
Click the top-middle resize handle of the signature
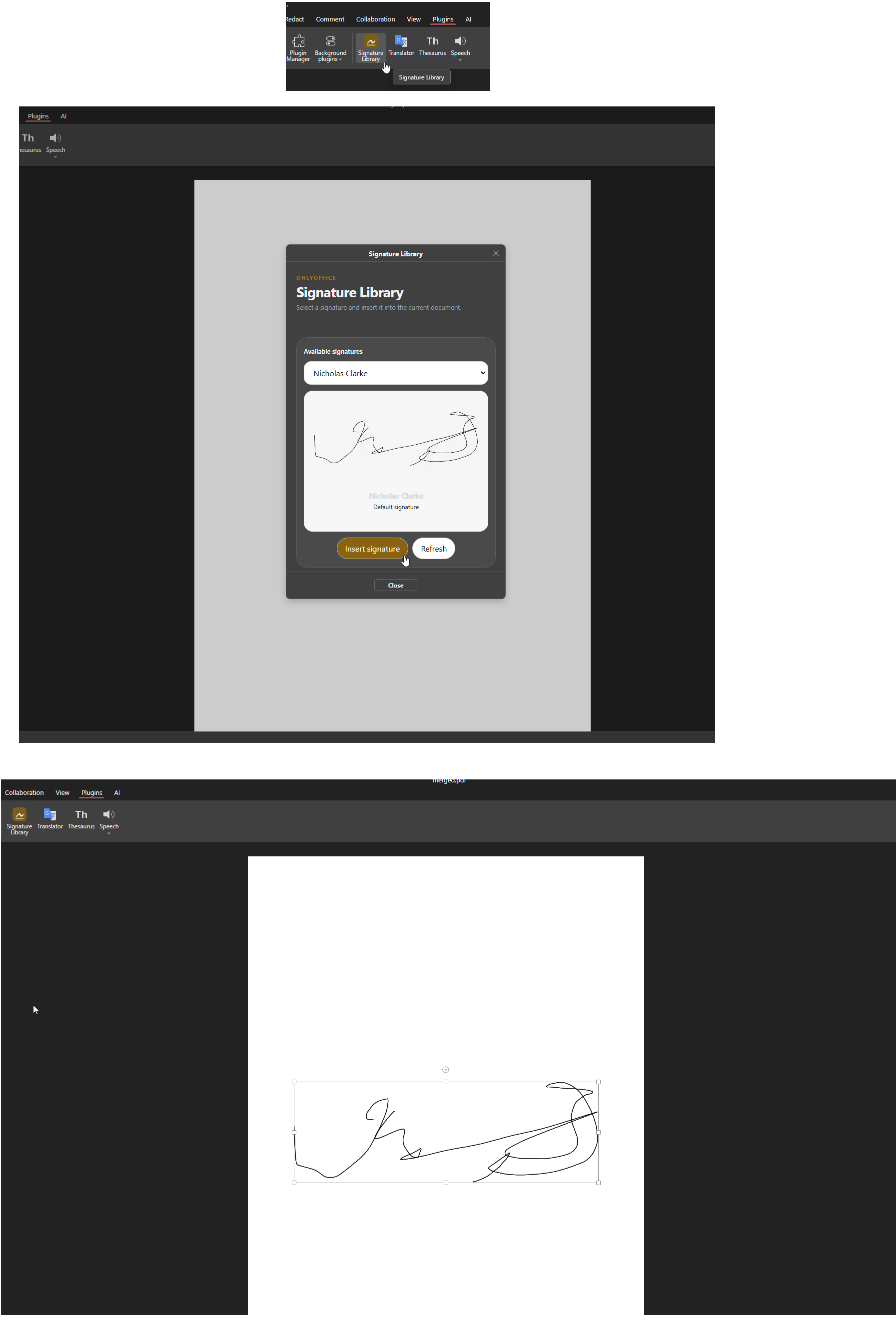click(446, 1082)
